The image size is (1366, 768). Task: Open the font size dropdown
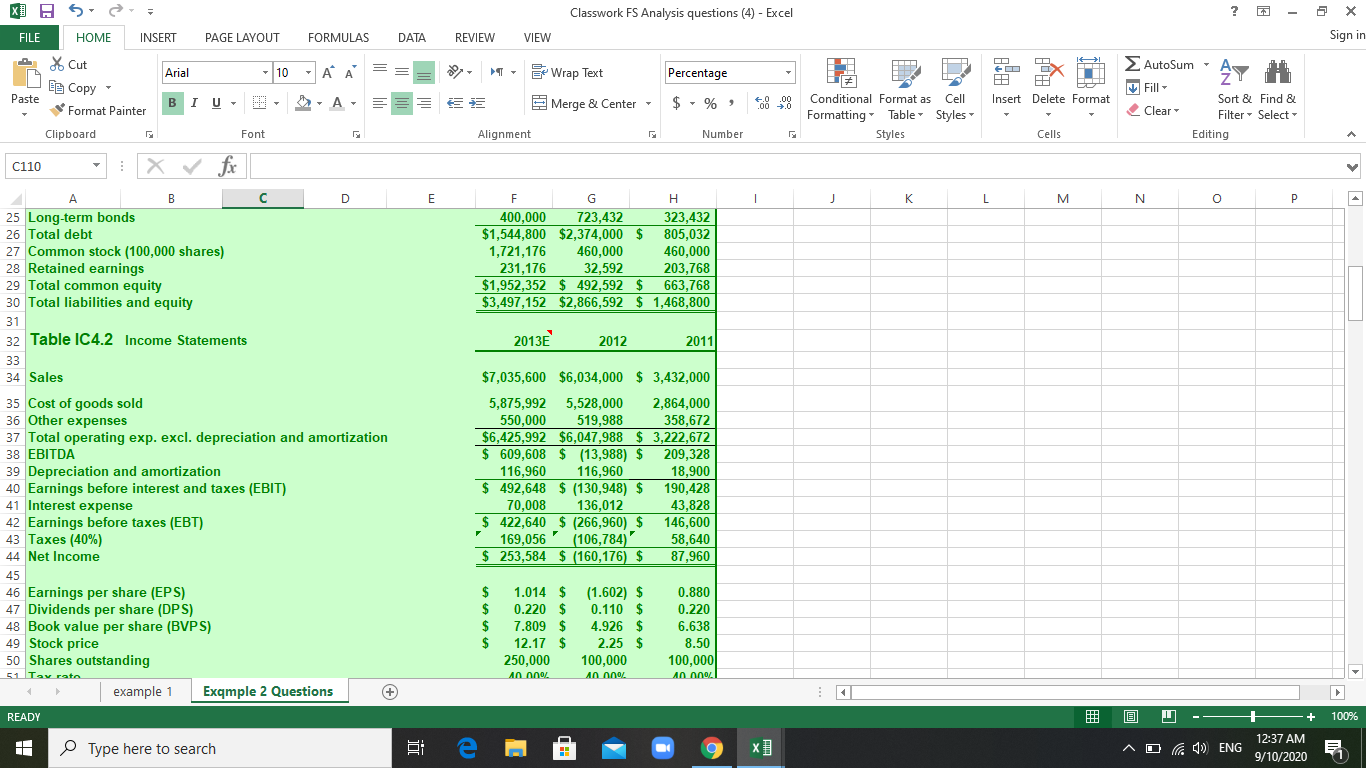pyautogui.click(x=309, y=73)
